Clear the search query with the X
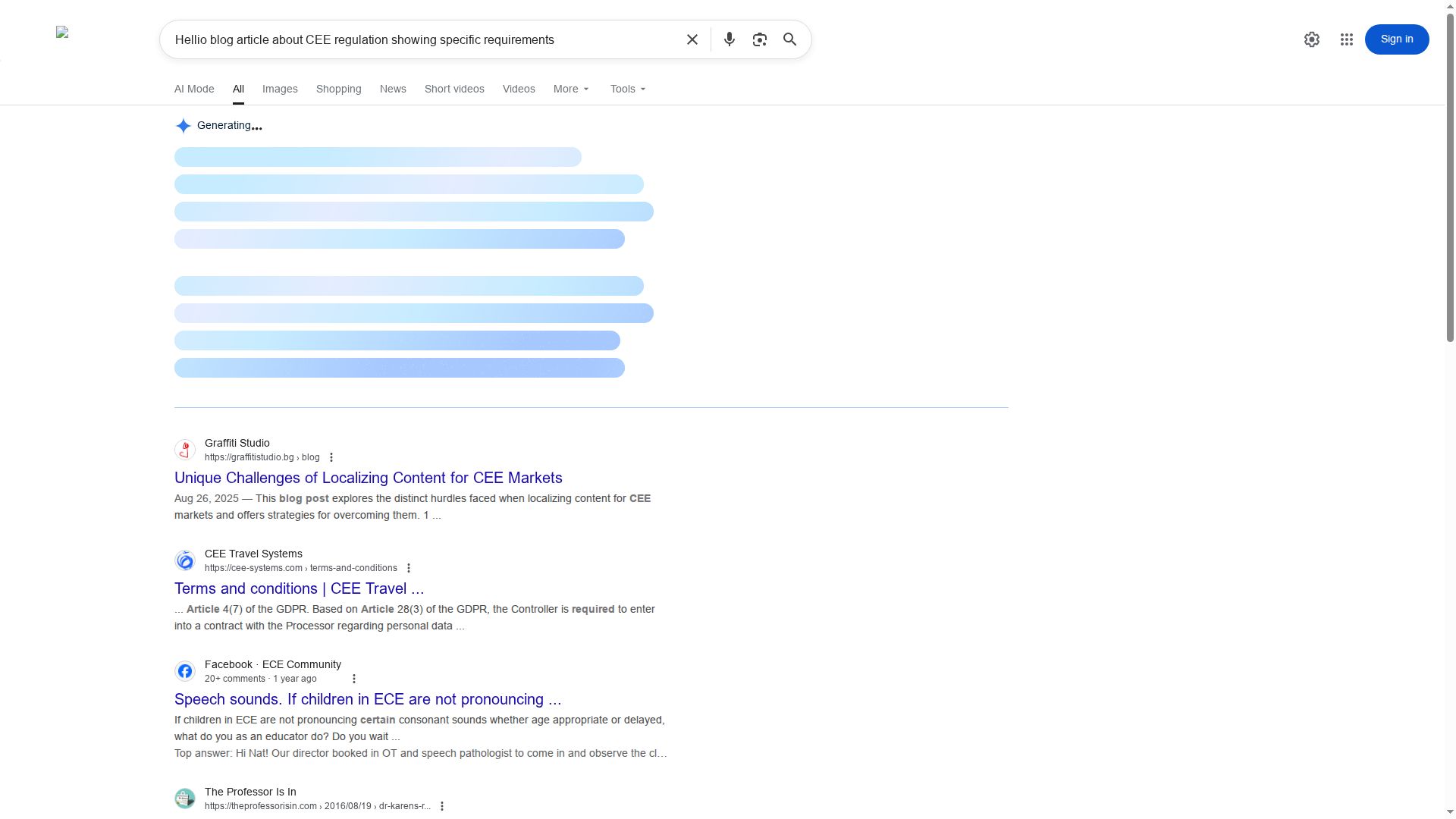 692,39
